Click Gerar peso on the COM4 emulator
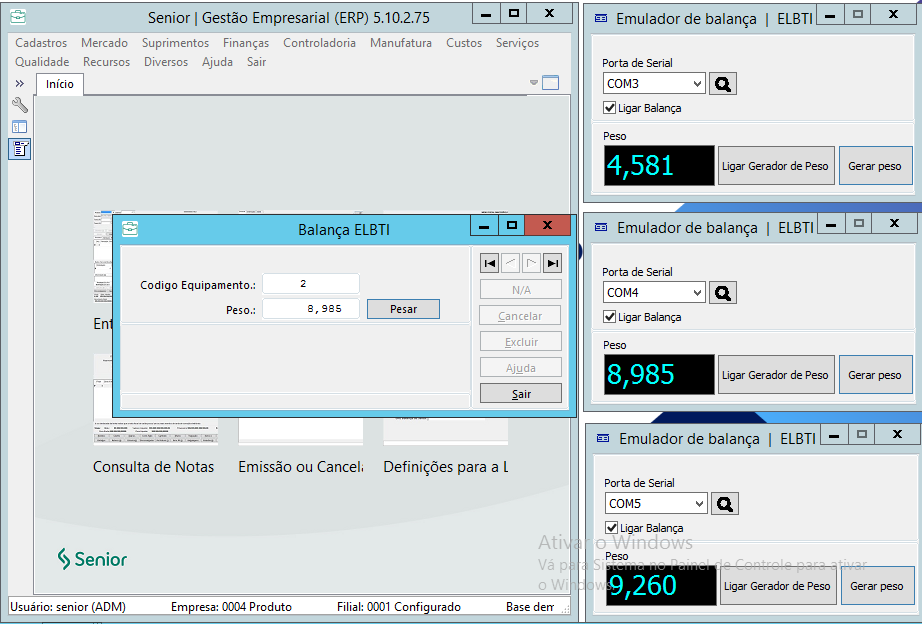 tap(874, 375)
